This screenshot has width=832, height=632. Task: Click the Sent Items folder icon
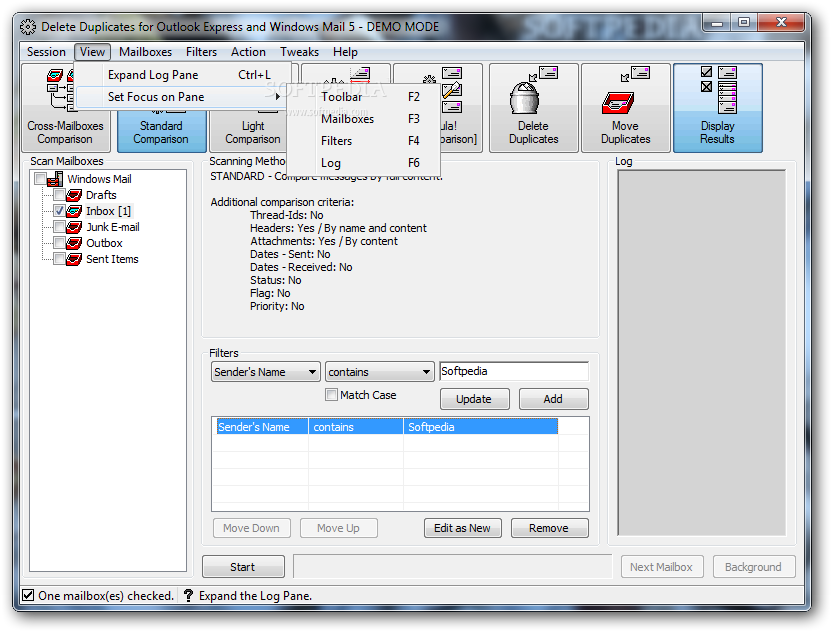point(74,259)
